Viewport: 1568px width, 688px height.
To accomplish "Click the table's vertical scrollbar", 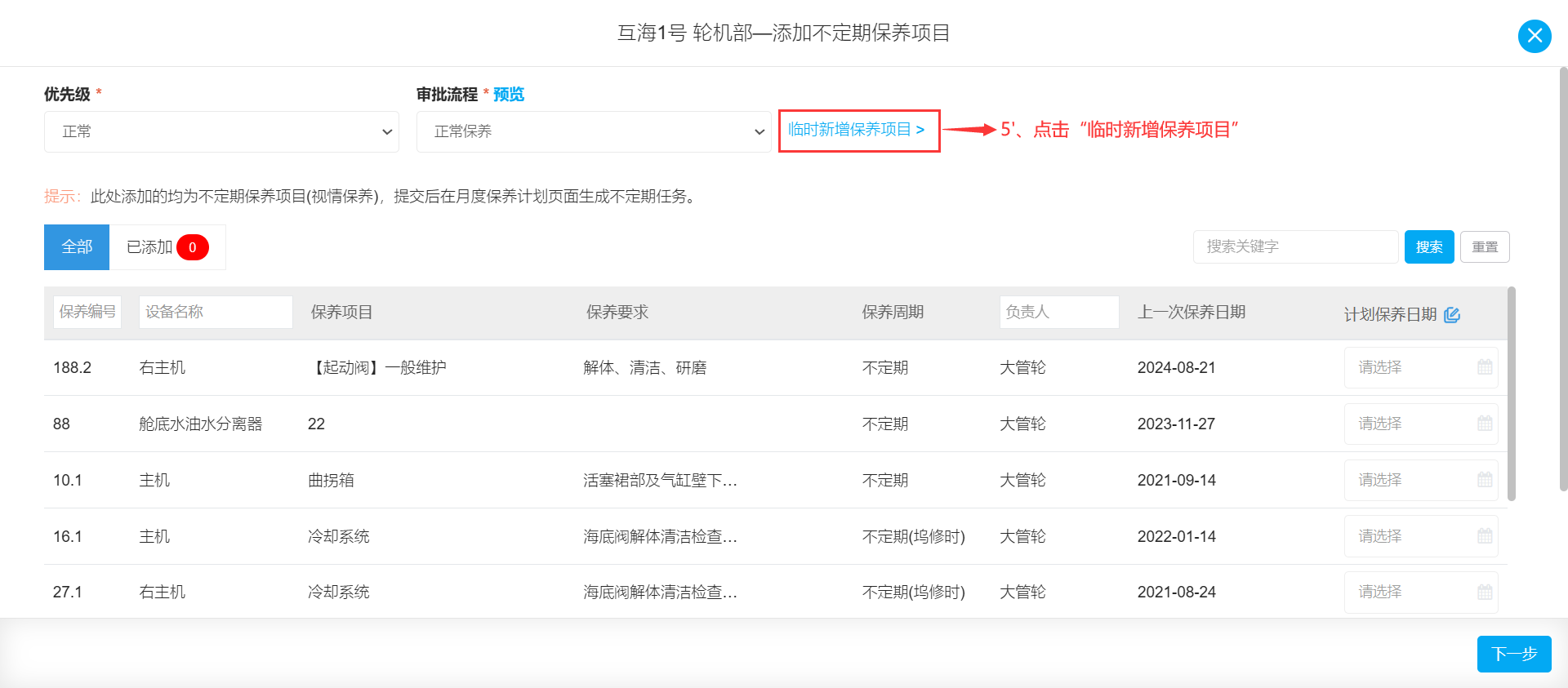I will coord(1512,393).
